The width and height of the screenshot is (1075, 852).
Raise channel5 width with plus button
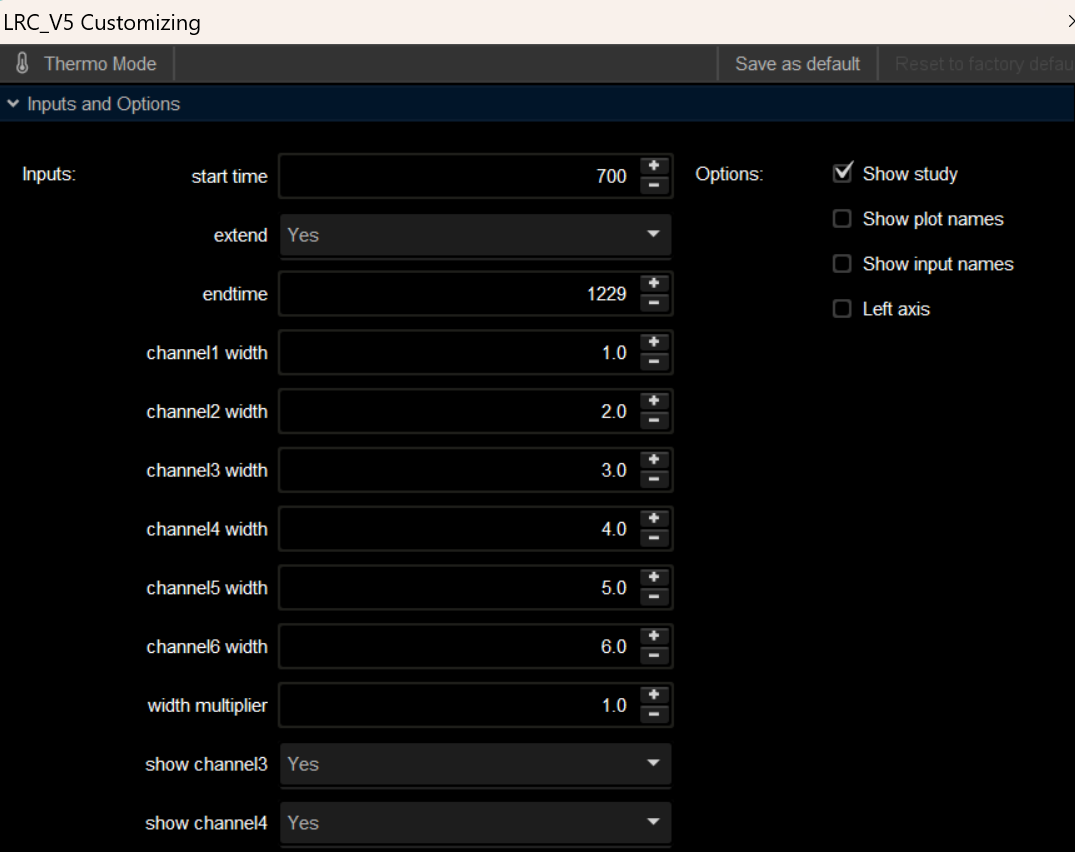(x=654, y=578)
